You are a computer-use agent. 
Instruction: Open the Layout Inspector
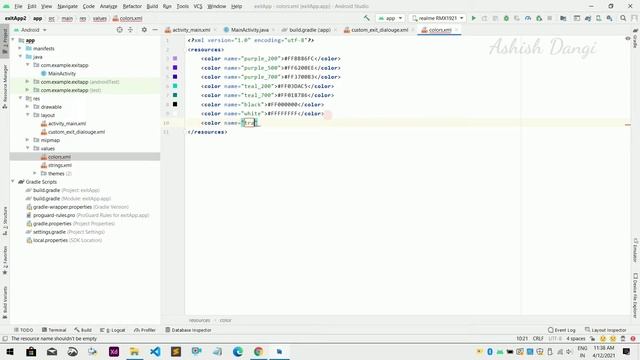pyautogui.click(x=605, y=330)
